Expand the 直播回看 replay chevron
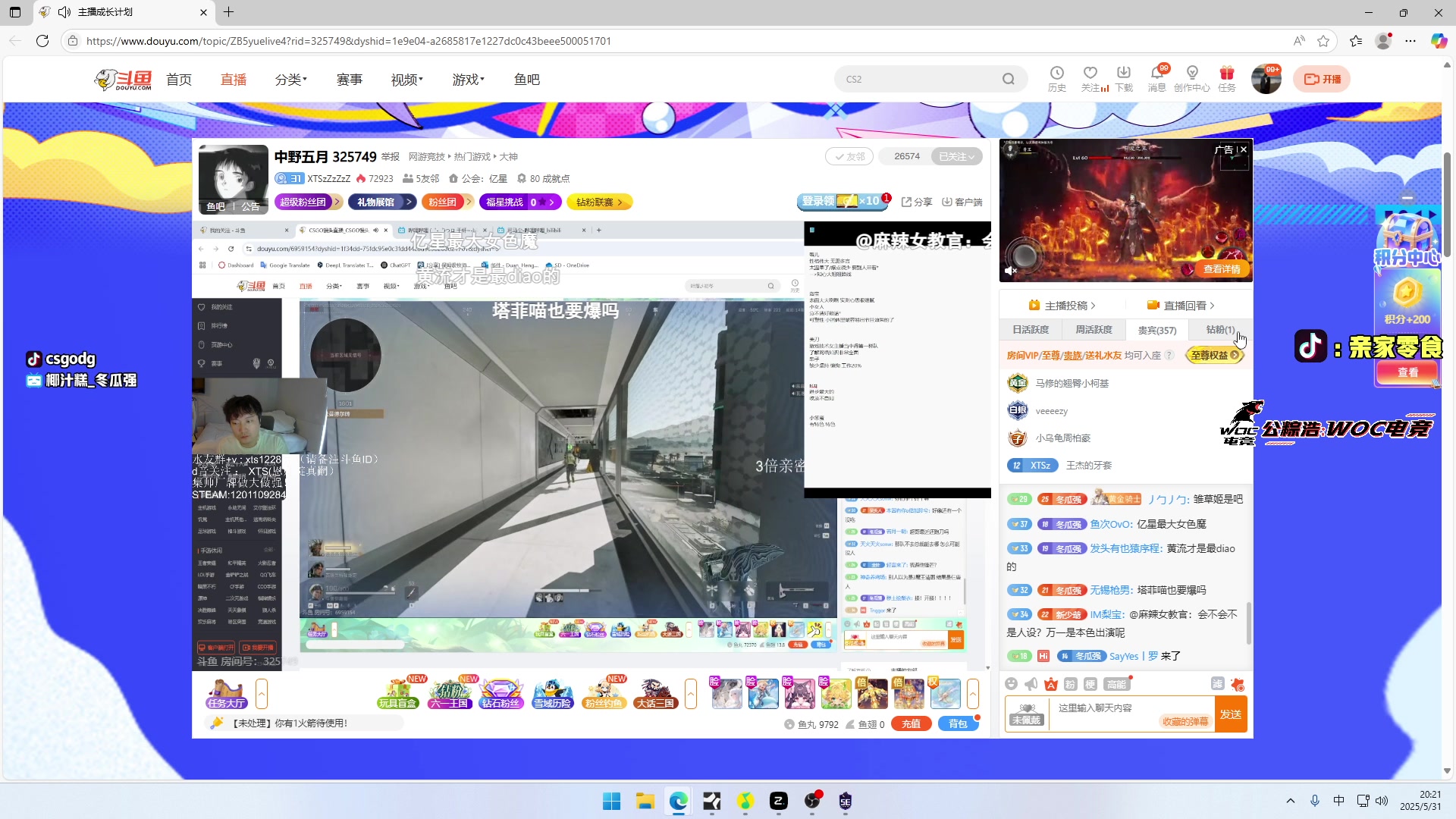1456x819 pixels. [x=1181, y=305]
